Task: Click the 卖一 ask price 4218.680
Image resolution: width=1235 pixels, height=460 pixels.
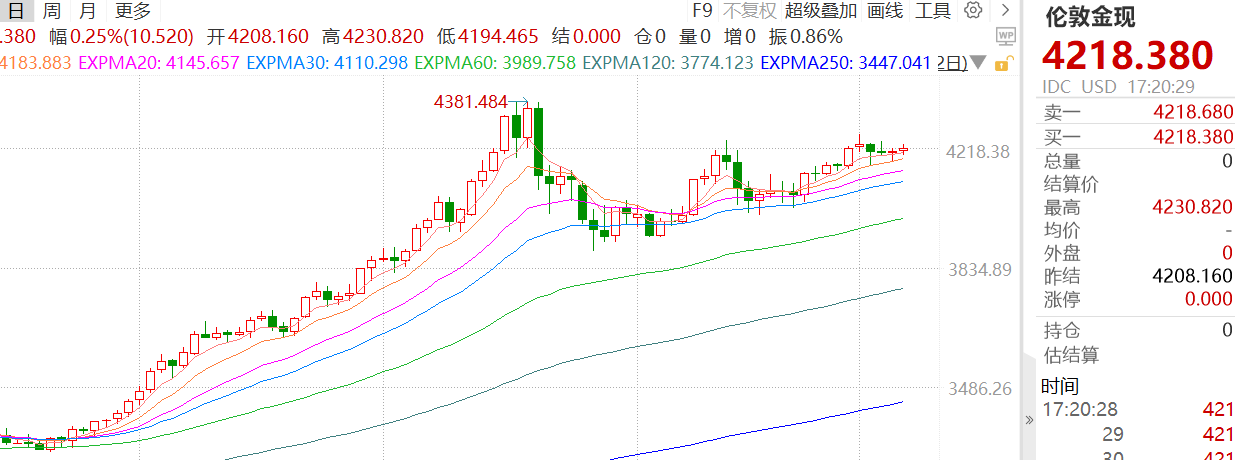Action: 1193,112
